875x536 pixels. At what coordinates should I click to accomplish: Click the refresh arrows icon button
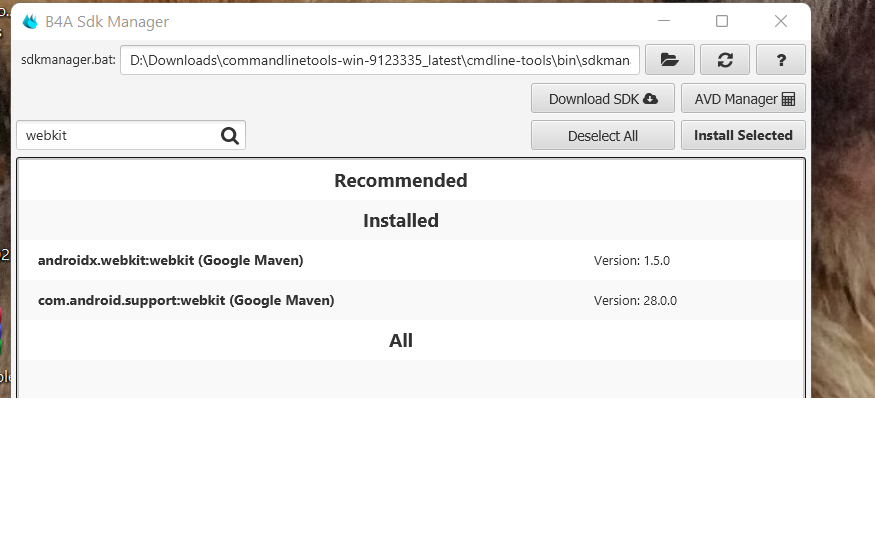coord(725,60)
